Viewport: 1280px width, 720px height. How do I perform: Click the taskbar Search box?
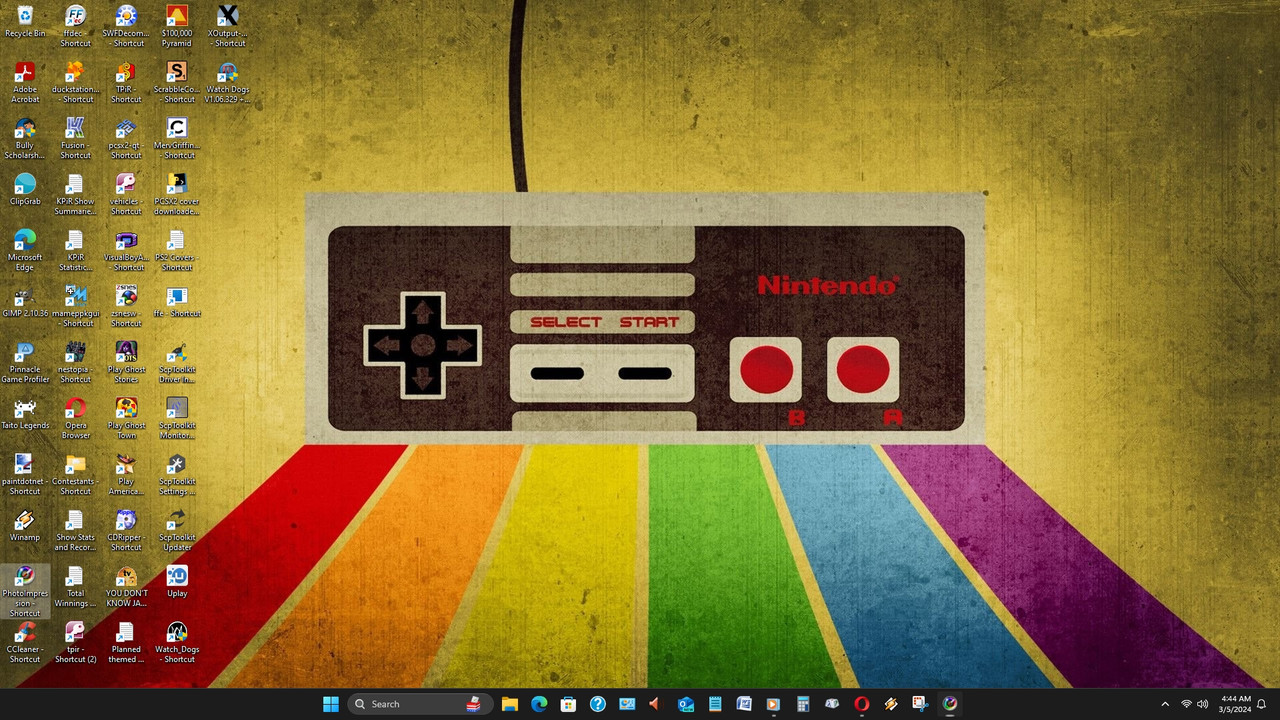point(419,704)
